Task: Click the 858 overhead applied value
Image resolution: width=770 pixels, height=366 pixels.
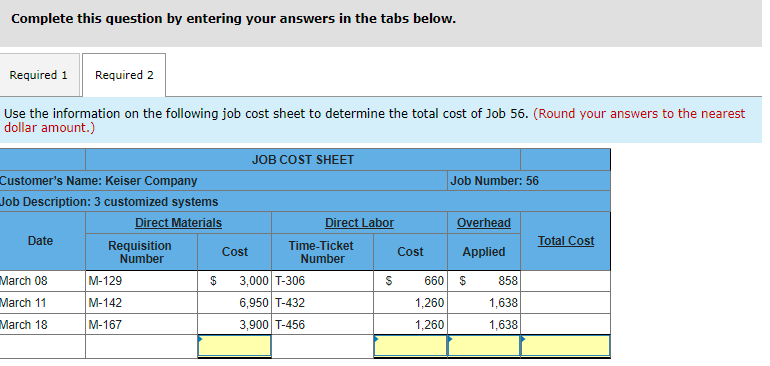Action: pyautogui.click(x=508, y=281)
